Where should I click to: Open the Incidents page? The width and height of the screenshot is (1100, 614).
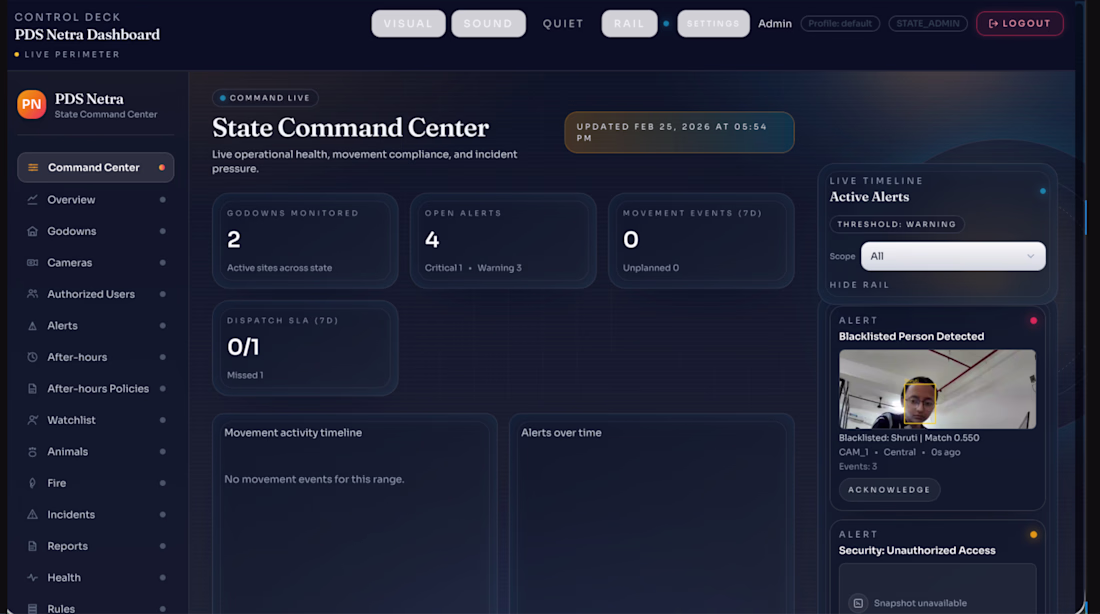[95, 514]
